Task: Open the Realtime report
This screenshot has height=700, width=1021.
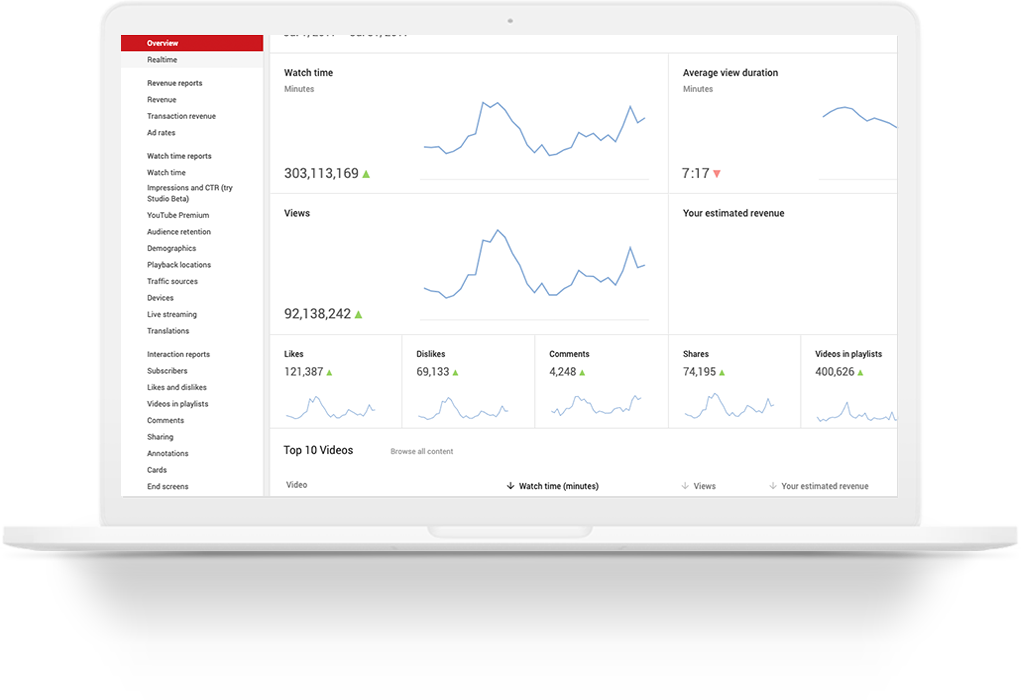Action: (x=162, y=60)
